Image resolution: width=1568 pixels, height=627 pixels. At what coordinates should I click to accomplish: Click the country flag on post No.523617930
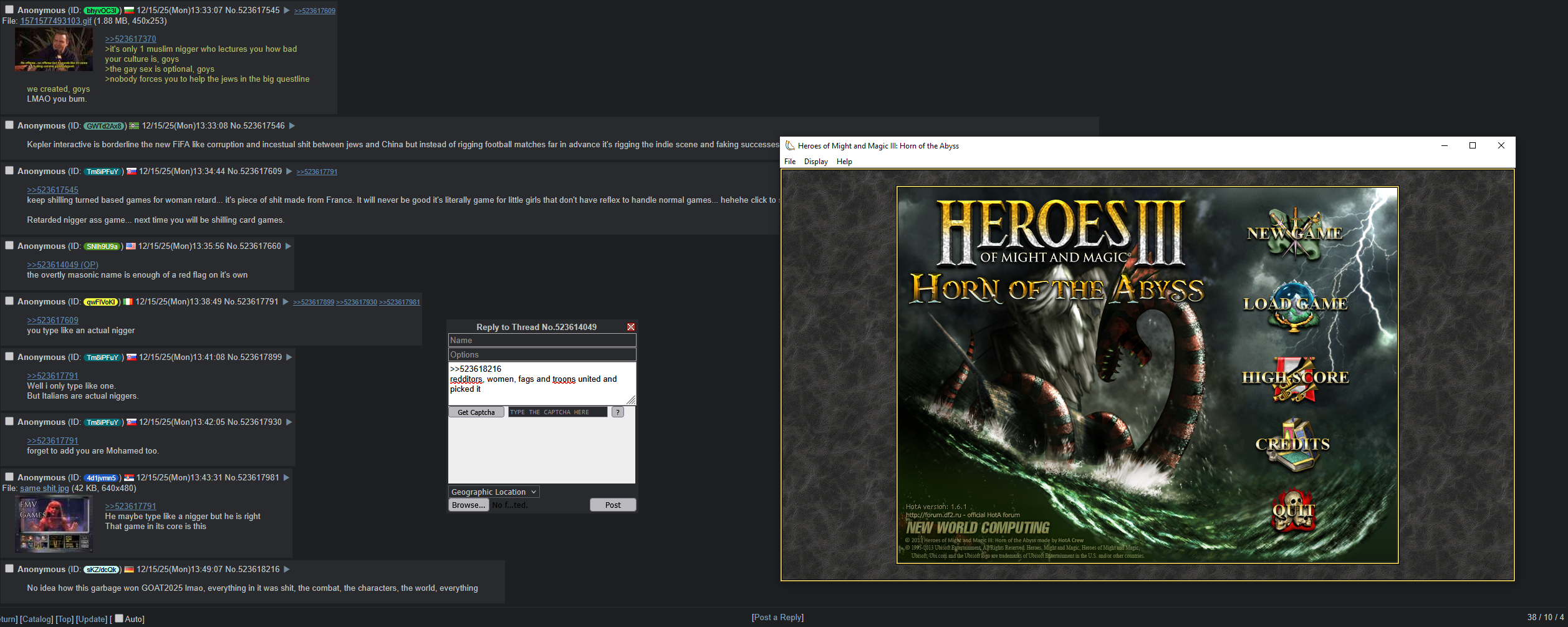[x=132, y=422]
